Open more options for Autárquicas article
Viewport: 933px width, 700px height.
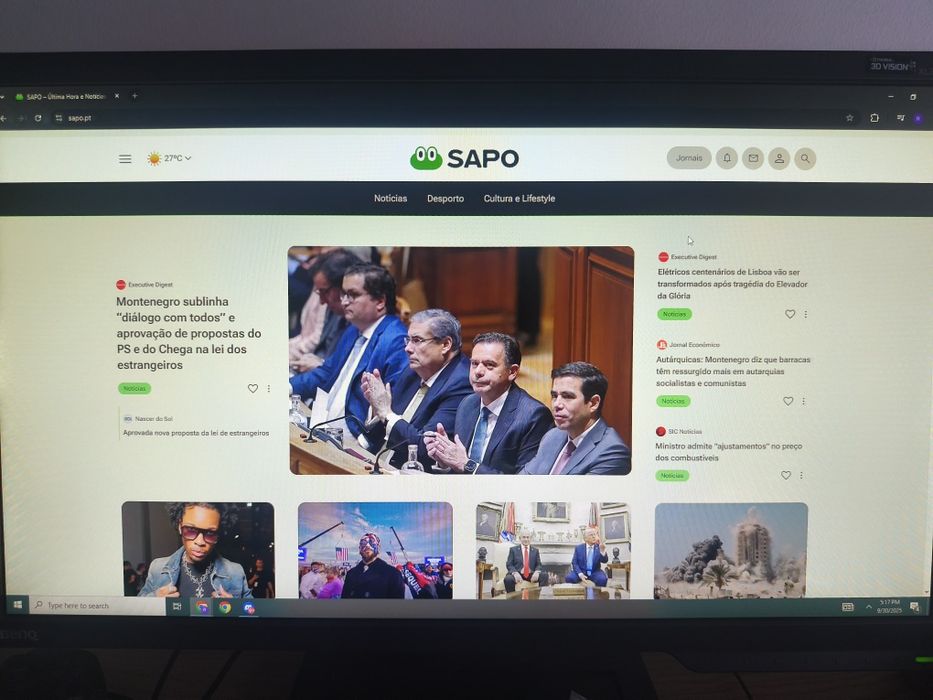[x=803, y=401]
